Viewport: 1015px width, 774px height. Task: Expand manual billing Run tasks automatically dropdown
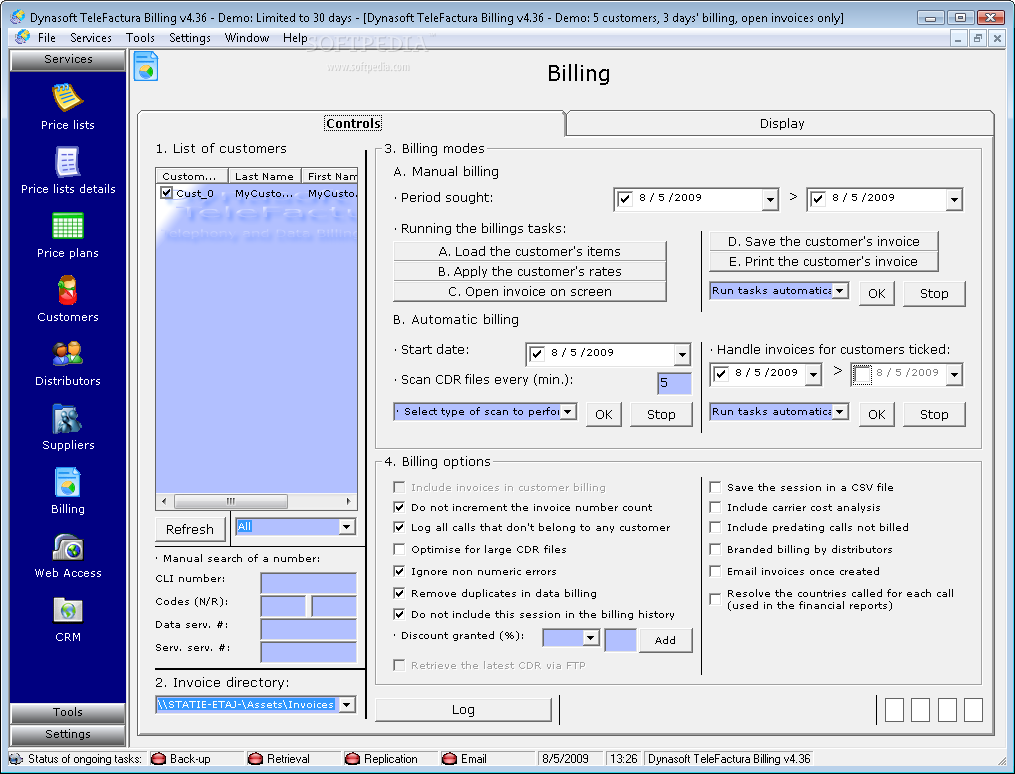[840, 291]
